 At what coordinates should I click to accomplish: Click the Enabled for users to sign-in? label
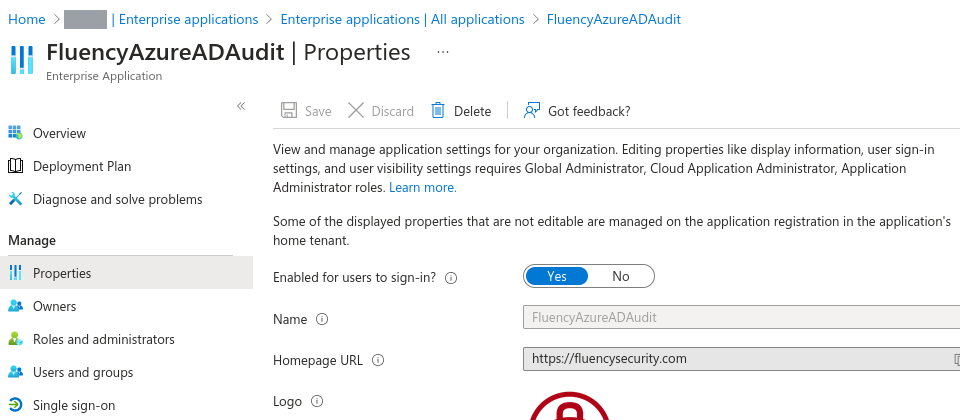tap(354, 277)
